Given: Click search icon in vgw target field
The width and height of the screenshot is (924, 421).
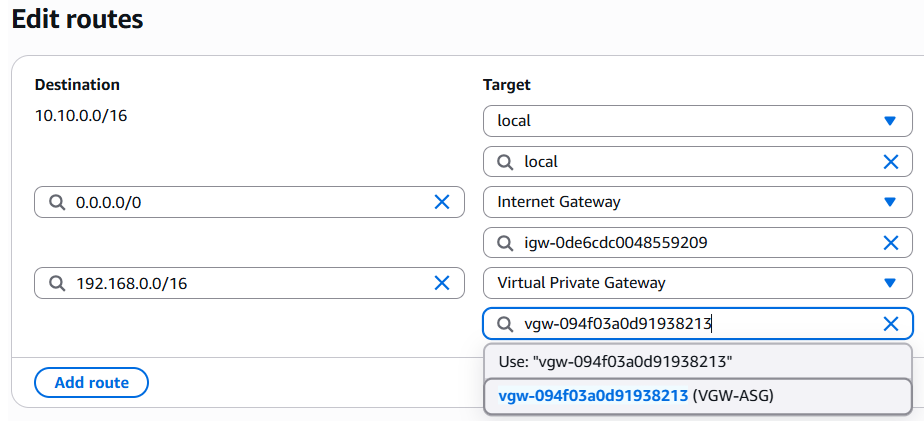Looking at the screenshot, I should [505, 324].
